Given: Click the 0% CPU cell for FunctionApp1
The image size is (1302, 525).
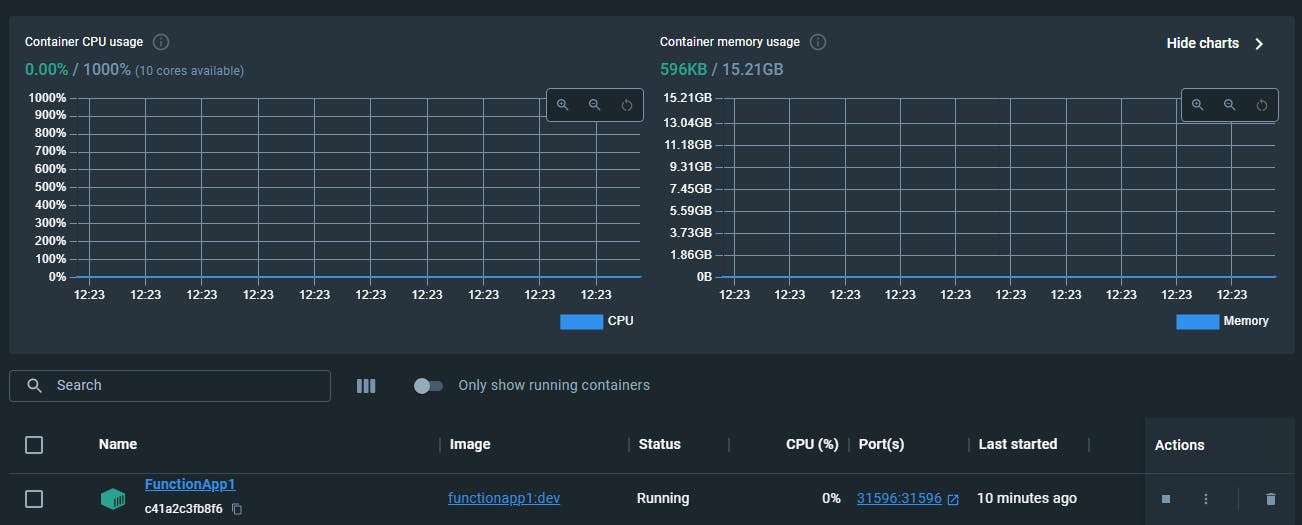Looking at the screenshot, I should tap(831, 498).
